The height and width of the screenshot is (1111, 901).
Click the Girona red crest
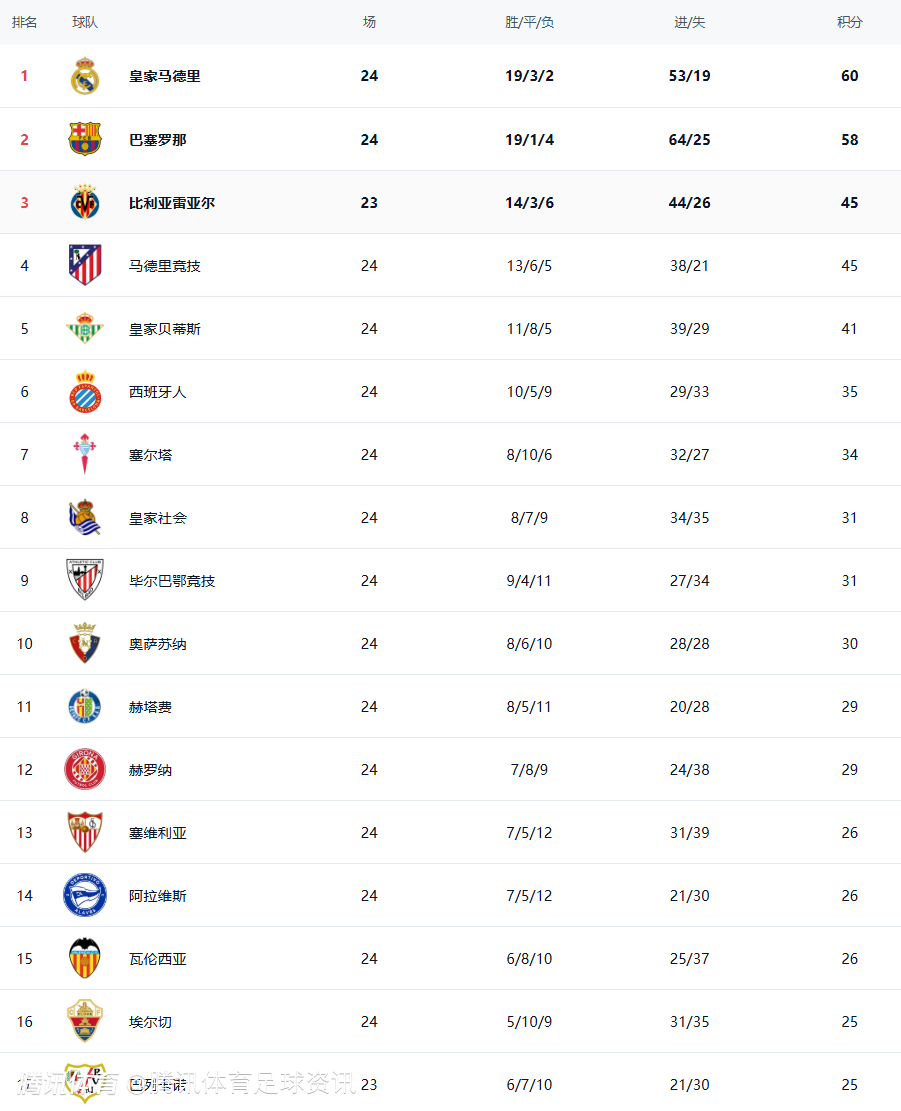click(85, 769)
